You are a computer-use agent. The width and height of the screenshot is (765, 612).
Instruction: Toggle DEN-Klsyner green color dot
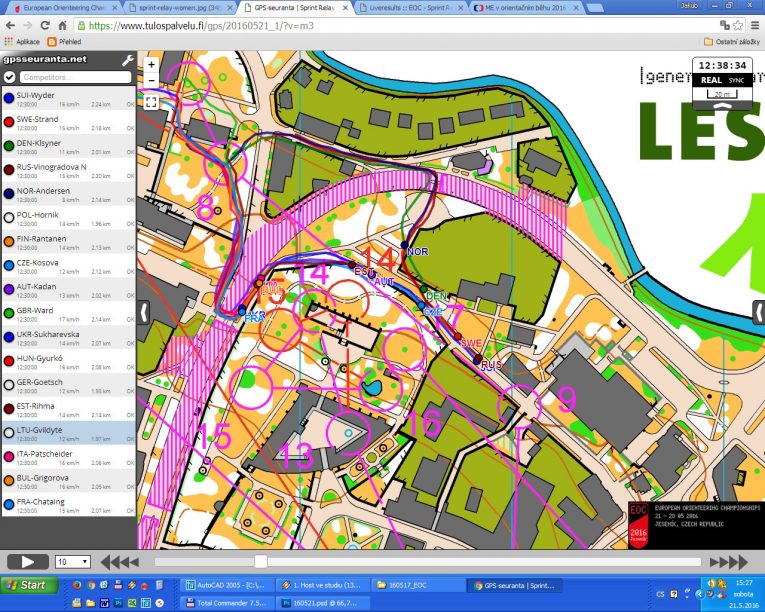point(9,146)
